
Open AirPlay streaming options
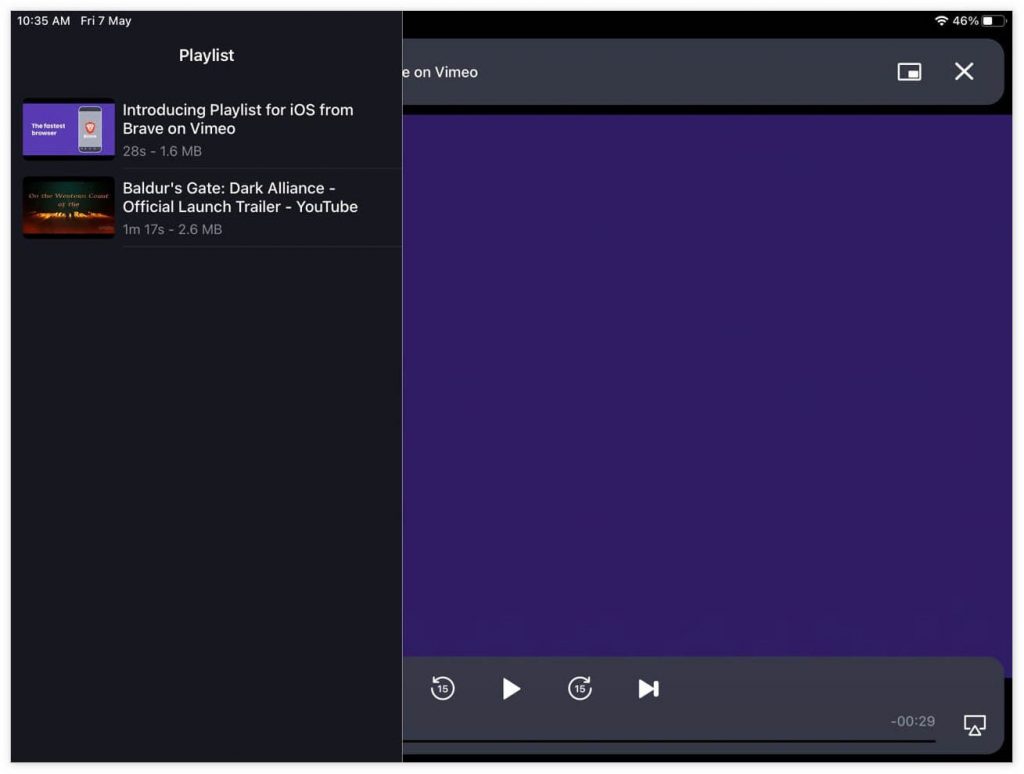(974, 725)
